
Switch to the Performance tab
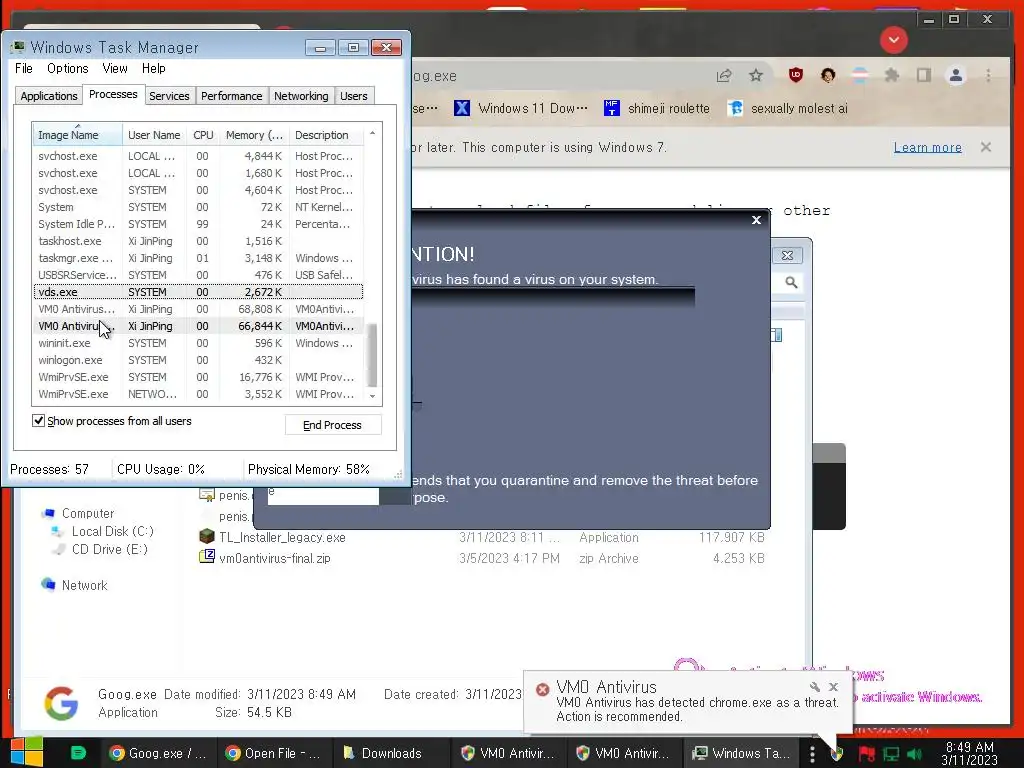231,96
